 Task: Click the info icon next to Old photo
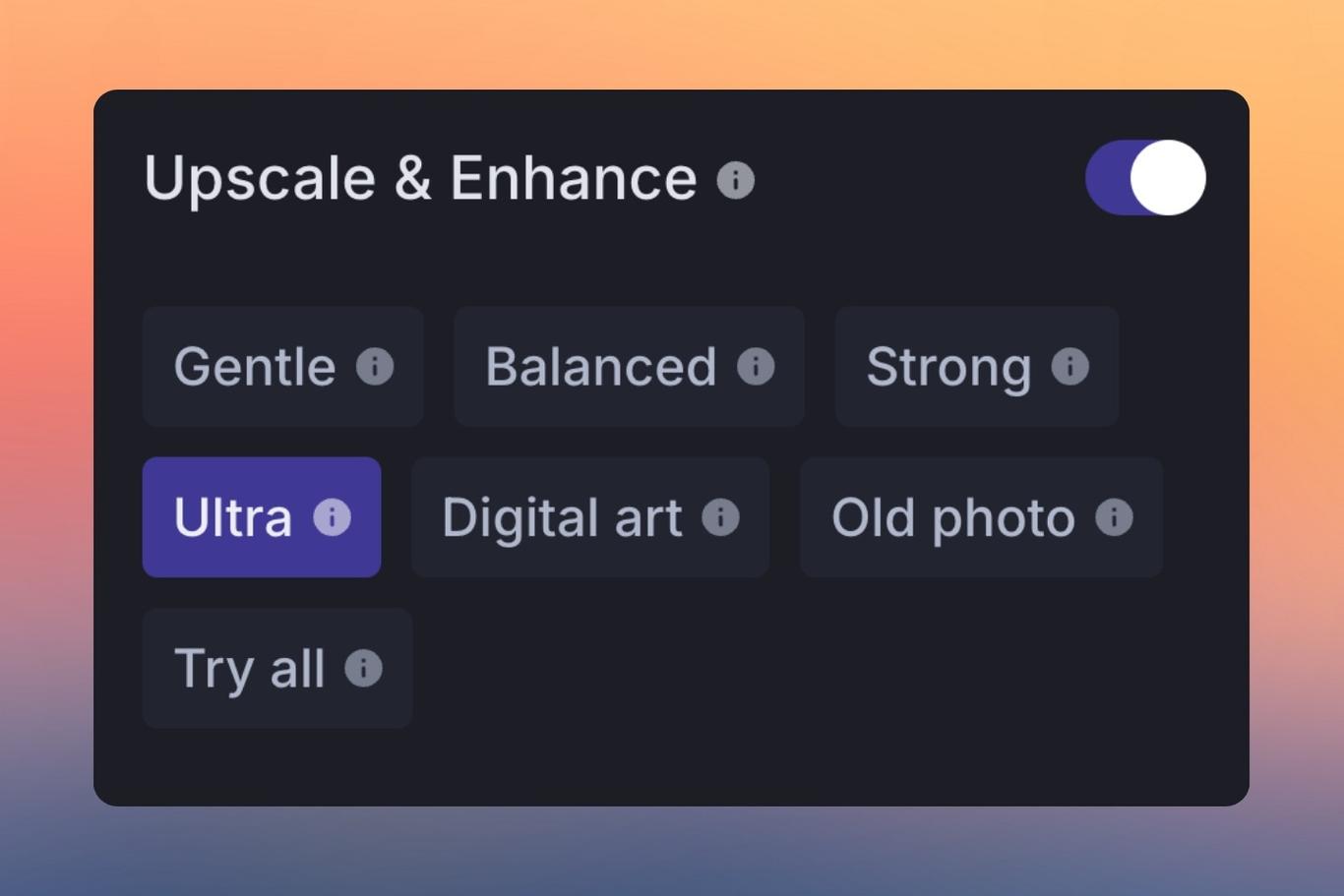point(1113,517)
